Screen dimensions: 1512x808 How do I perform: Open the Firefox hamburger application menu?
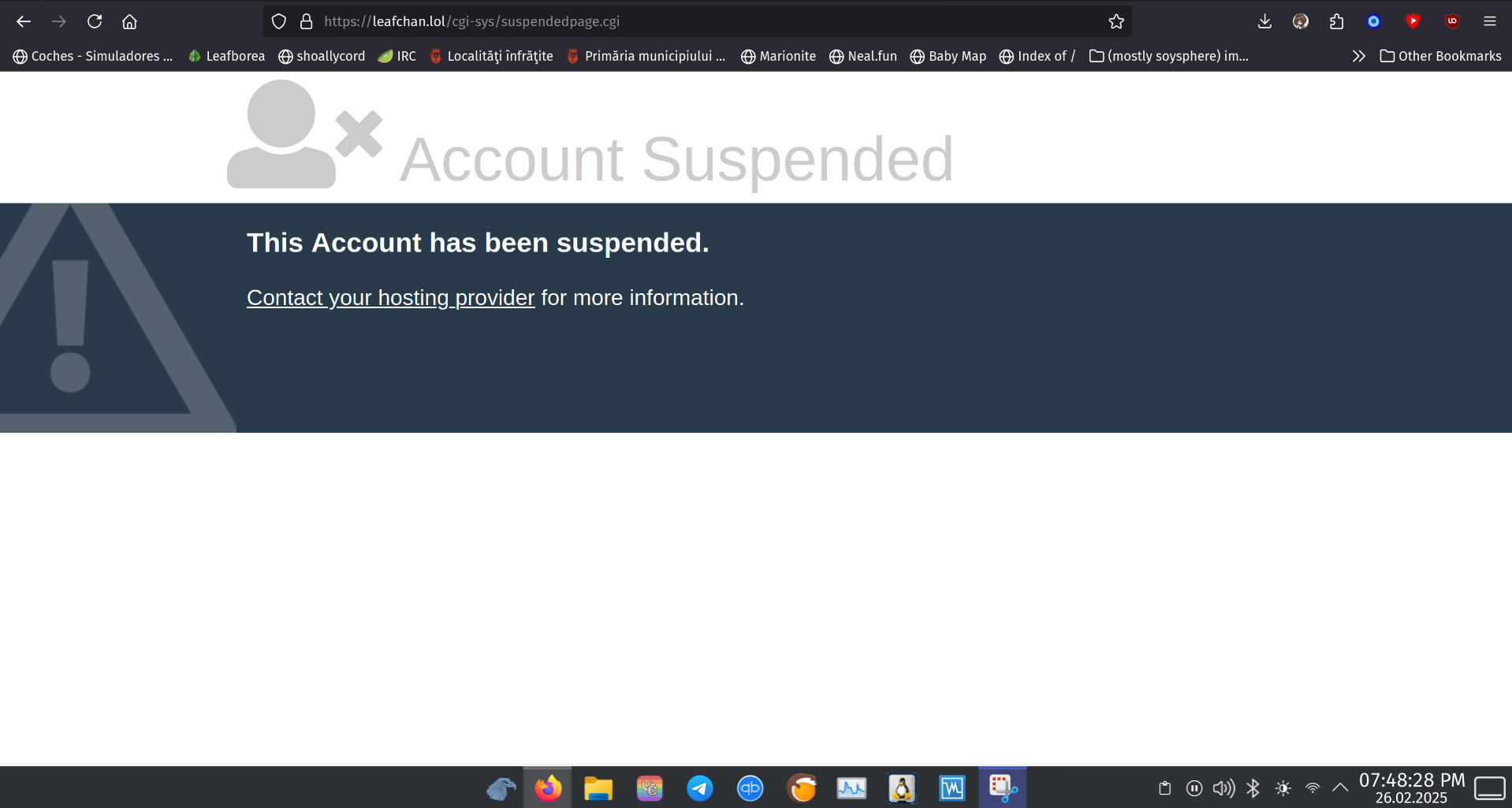point(1489,21)
